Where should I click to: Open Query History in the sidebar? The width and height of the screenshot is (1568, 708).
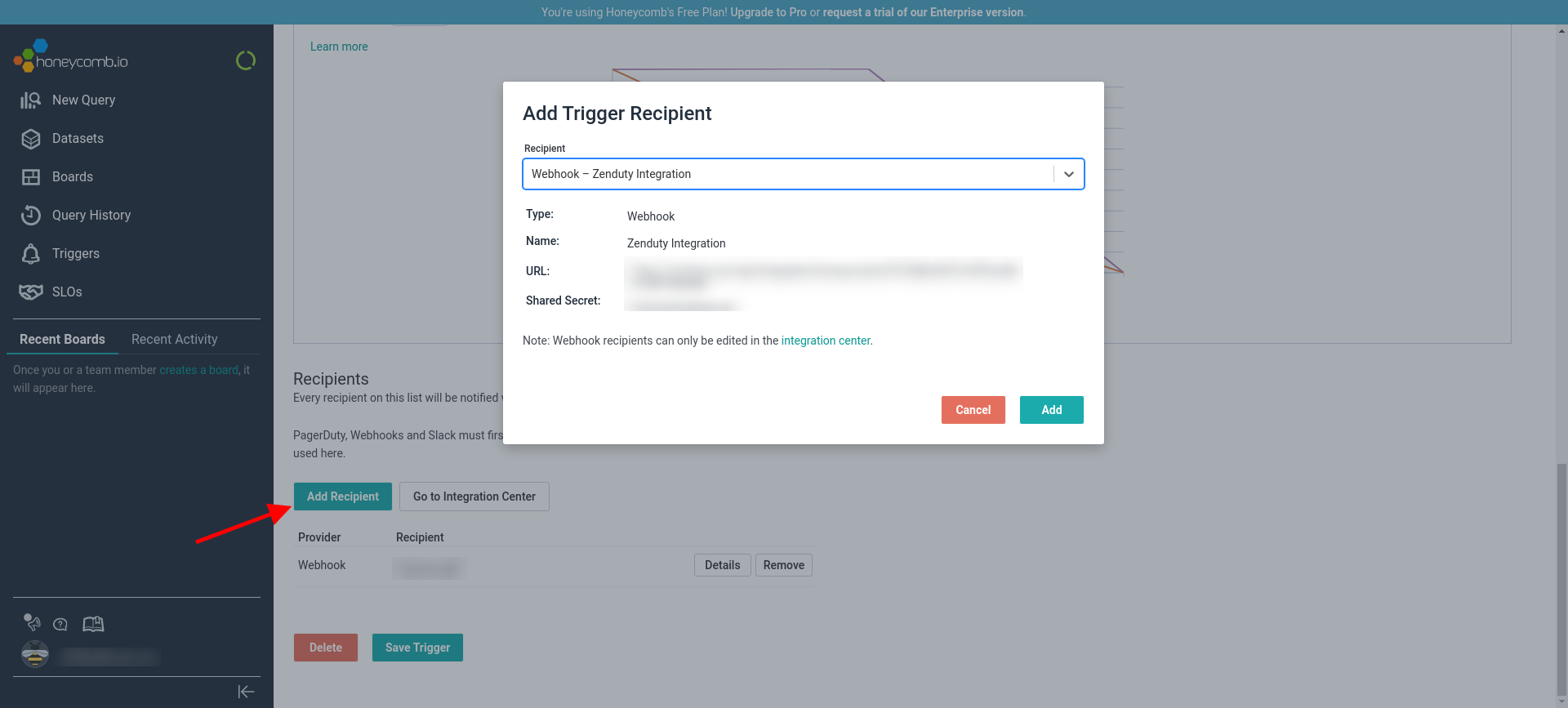coord(91,215)
